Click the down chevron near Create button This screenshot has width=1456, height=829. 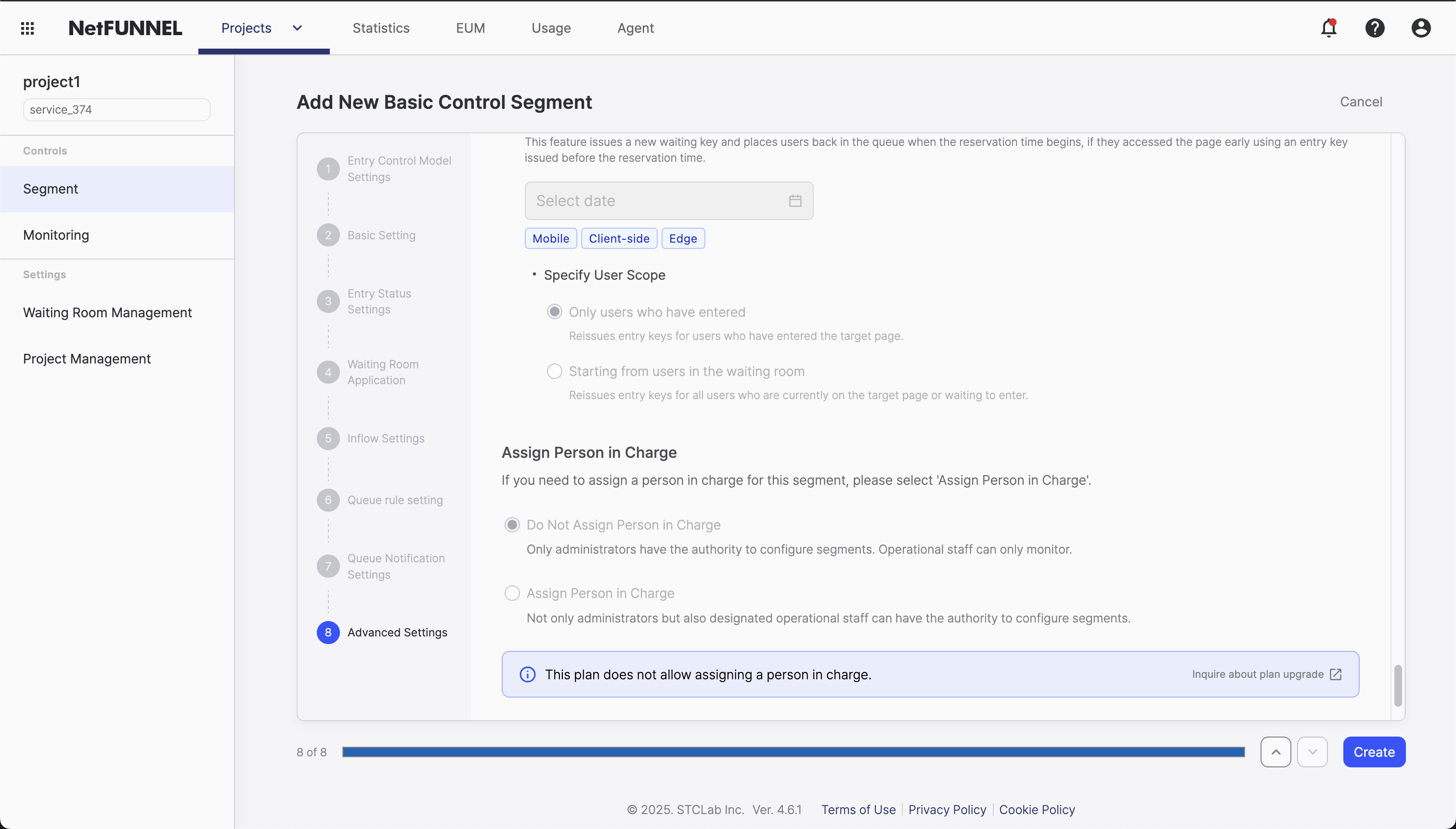1312,751
